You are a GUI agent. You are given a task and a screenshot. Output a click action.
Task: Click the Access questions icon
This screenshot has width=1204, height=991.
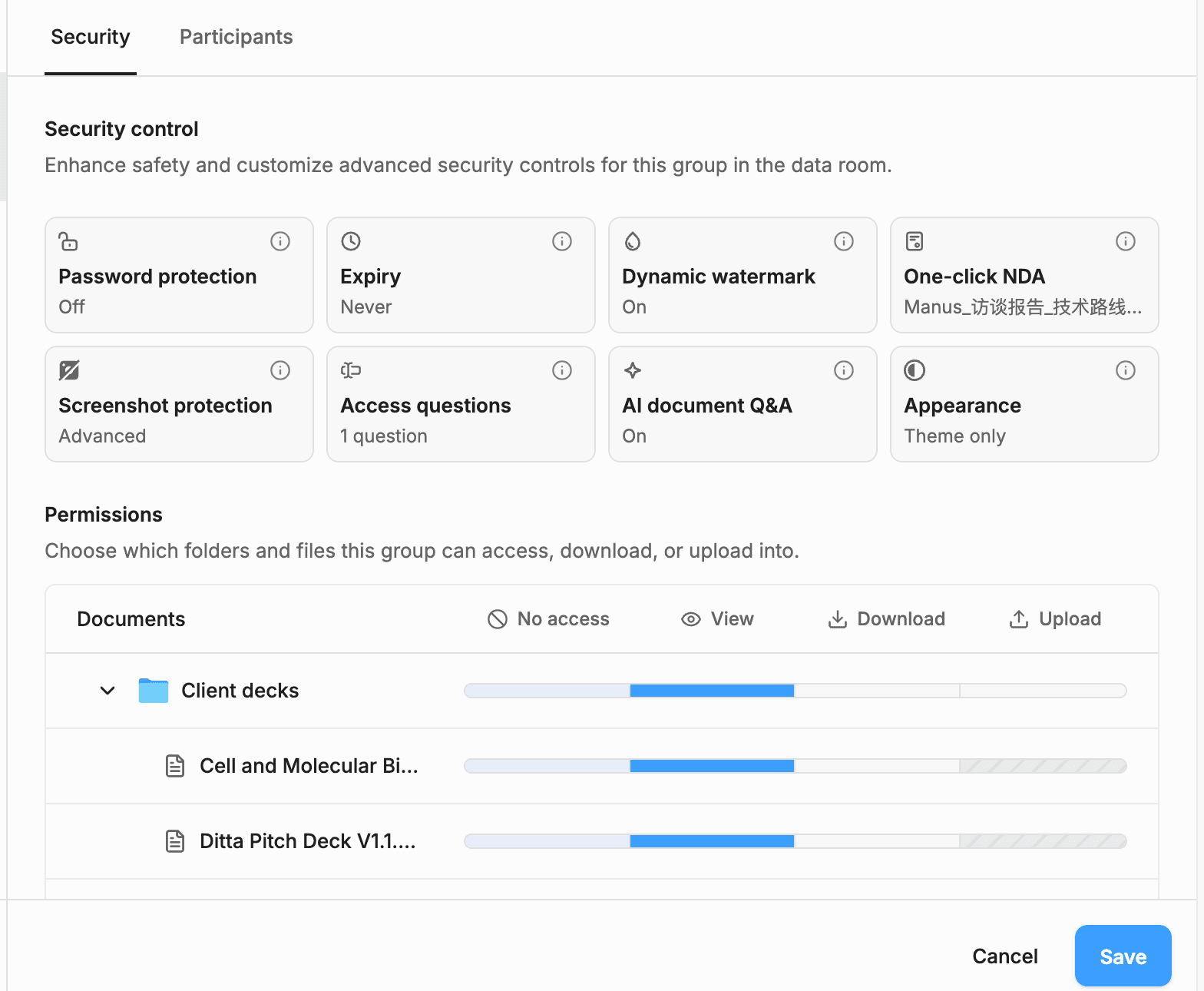351,370
